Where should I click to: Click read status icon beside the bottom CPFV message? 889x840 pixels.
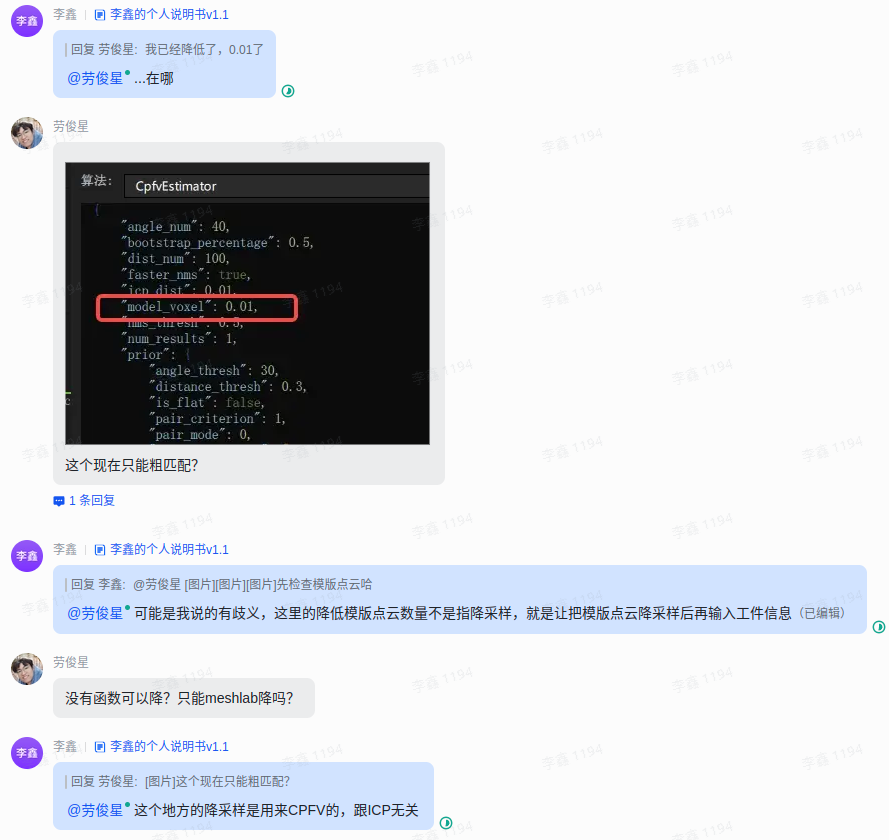coord(446,823)
